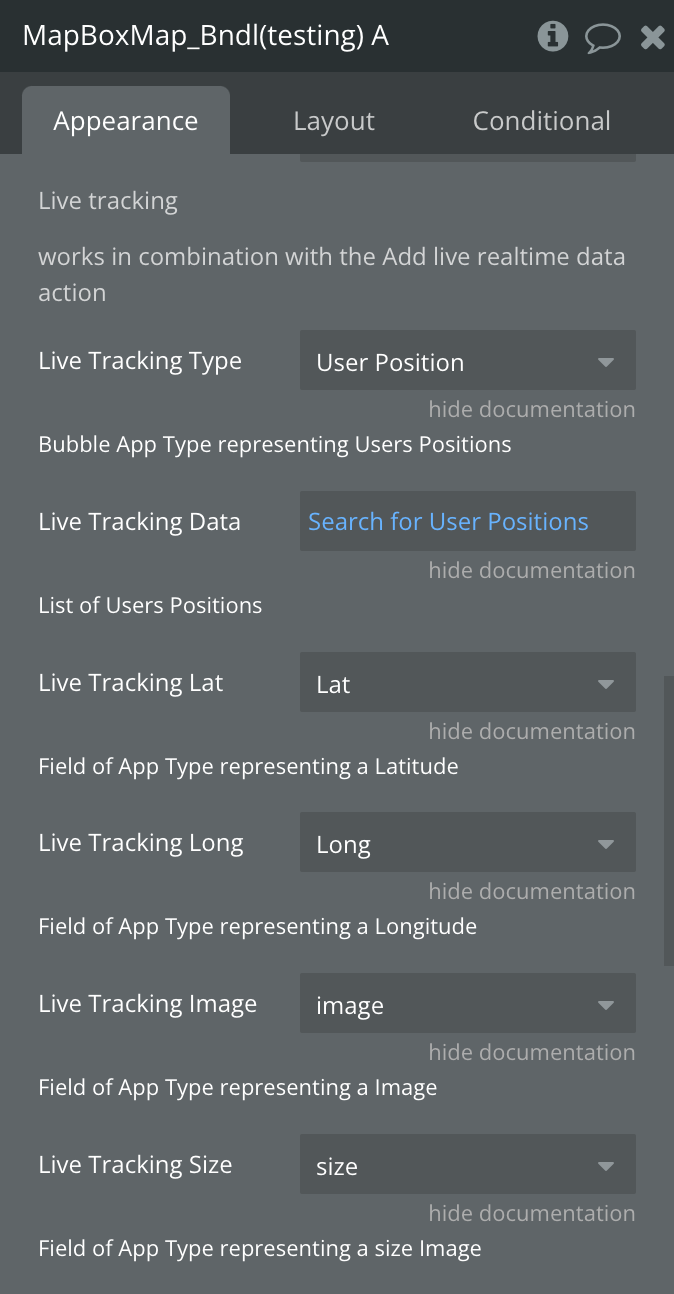674x1294 pixels.
Task: Click the property panel vertical scrollbar
Action: (669, 820)
